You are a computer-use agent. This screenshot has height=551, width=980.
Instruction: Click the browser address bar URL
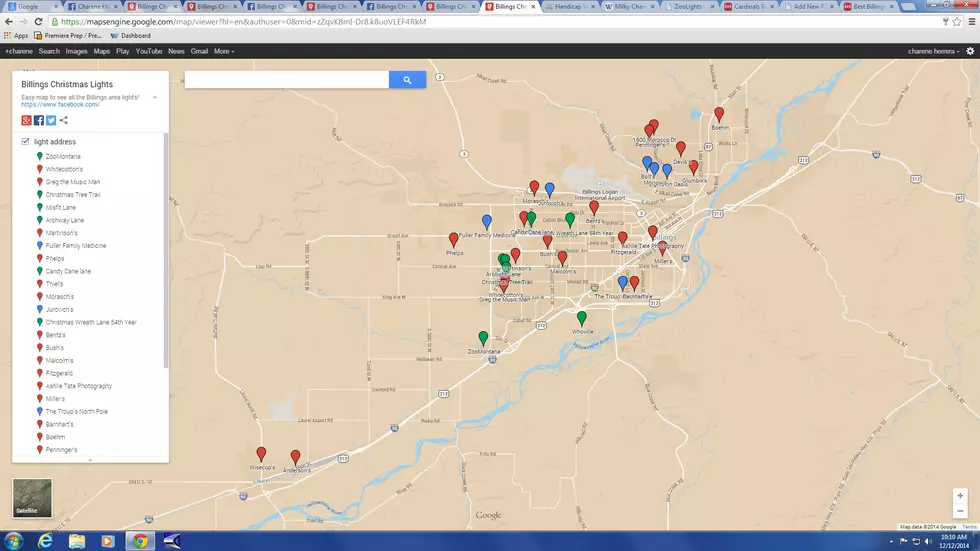[244, 21]
